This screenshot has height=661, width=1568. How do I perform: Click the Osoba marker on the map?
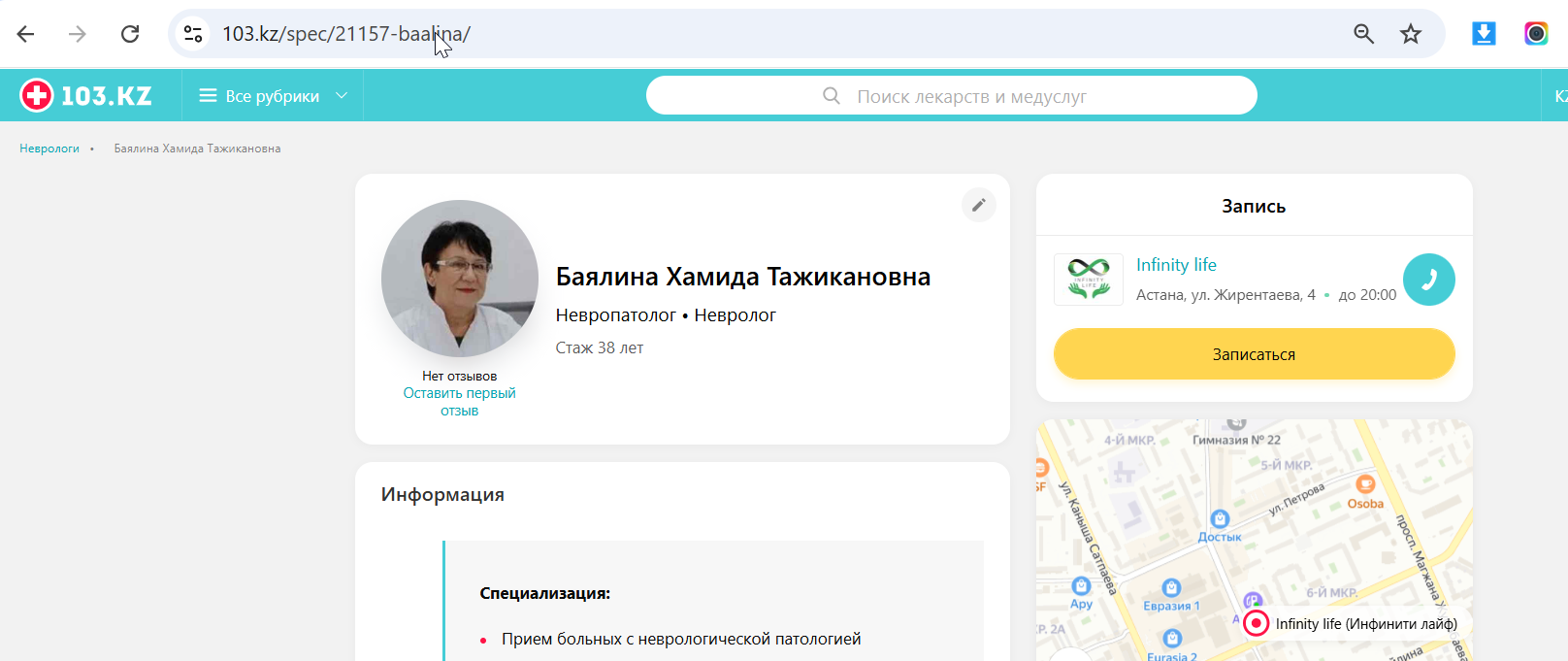tap(1365, 484)
